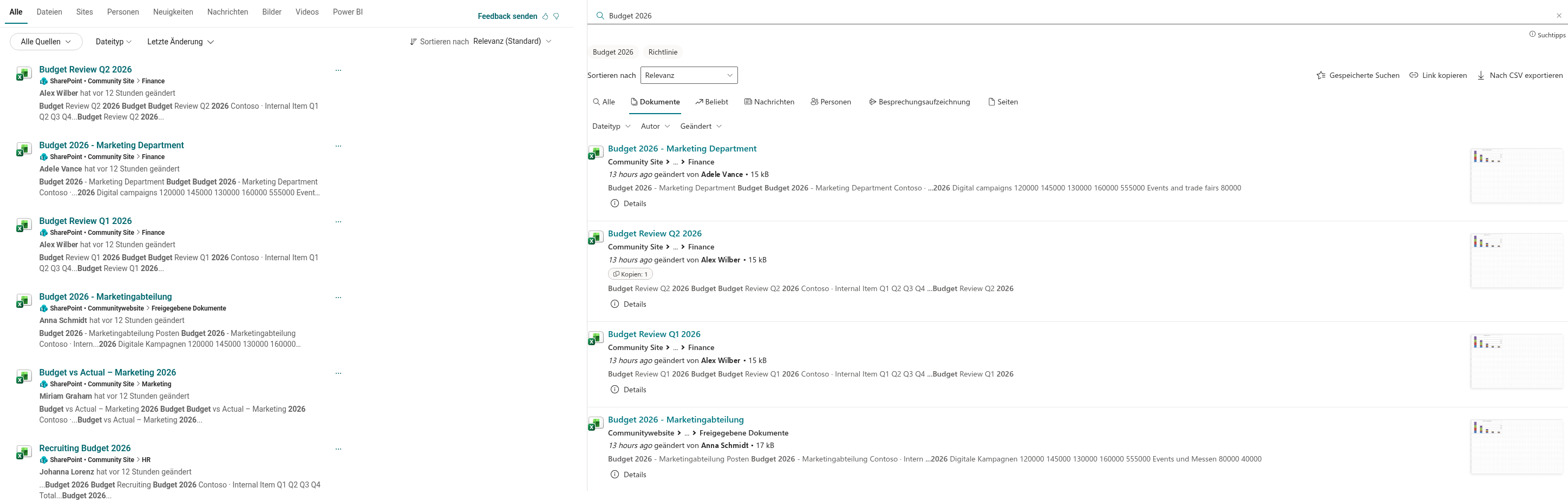Export results via Nach CSV exportieren

(1520, 75)
